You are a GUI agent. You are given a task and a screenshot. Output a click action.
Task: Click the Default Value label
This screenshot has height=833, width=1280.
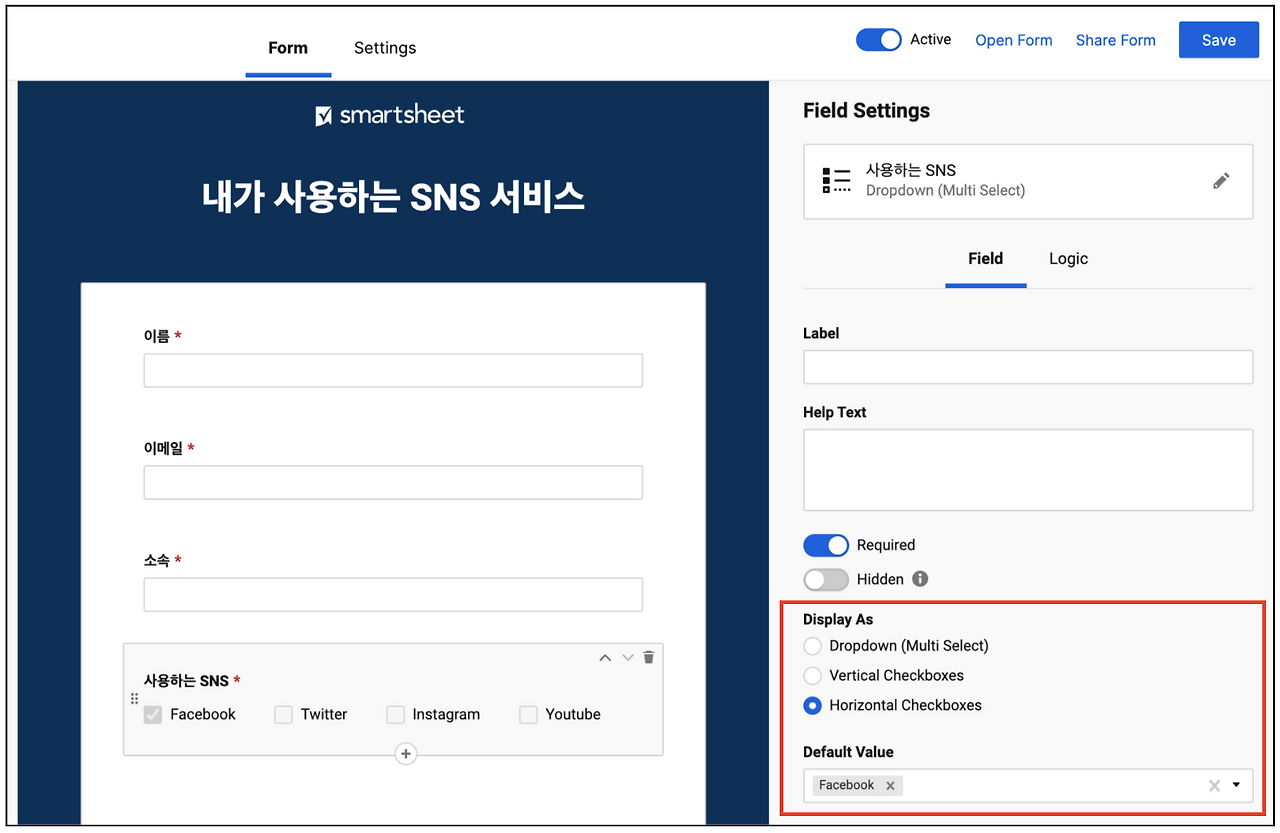(848, 752)
